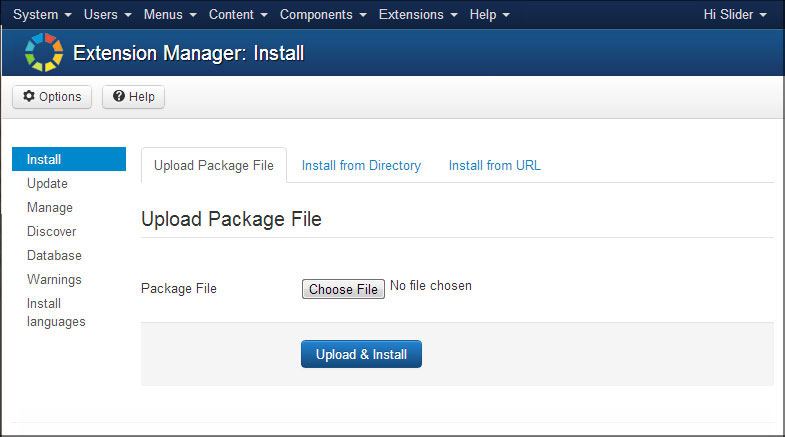Open Install languages sidebar link

point(57,313)
